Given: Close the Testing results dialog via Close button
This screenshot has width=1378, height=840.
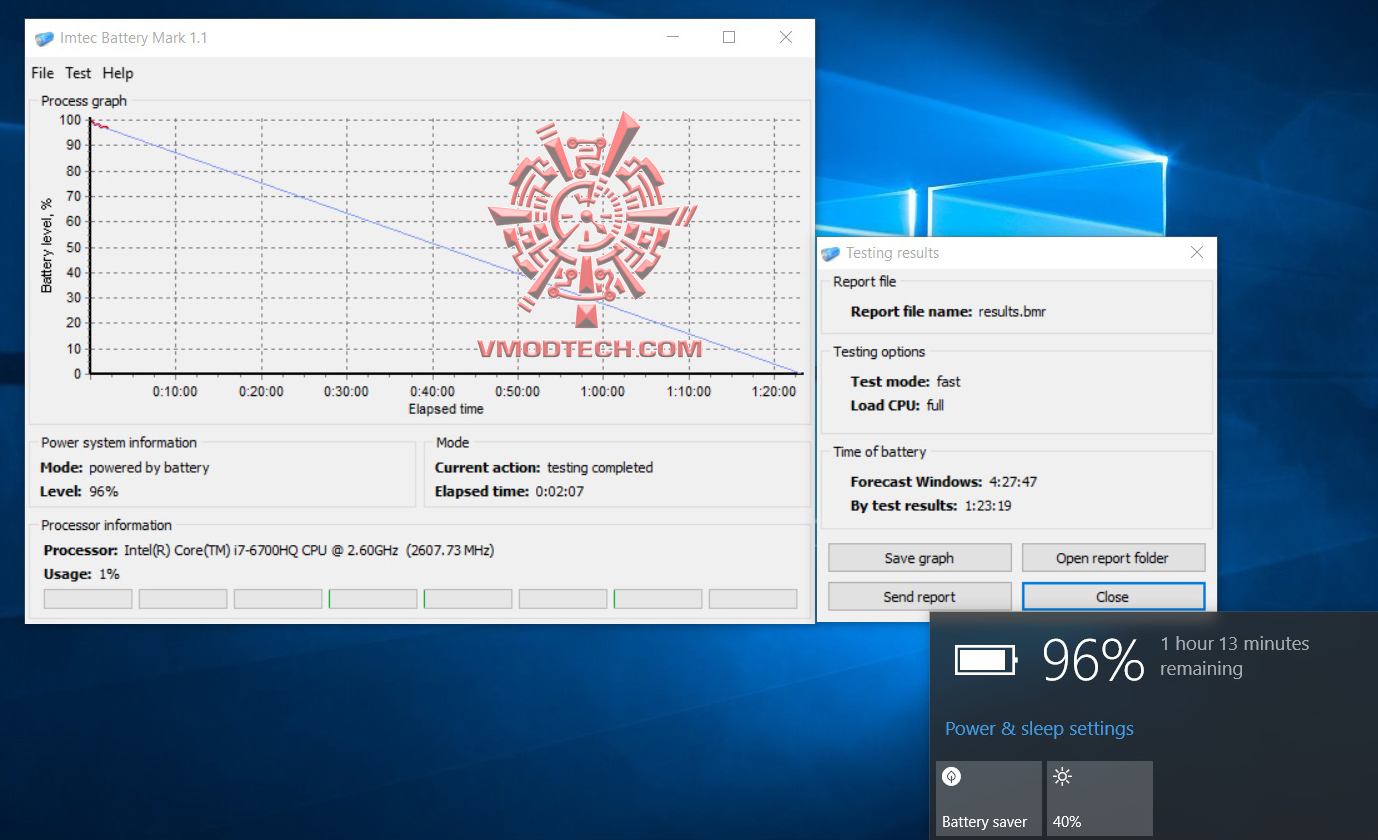Looking at the screenshot, I should click(x=1112, y=596).
